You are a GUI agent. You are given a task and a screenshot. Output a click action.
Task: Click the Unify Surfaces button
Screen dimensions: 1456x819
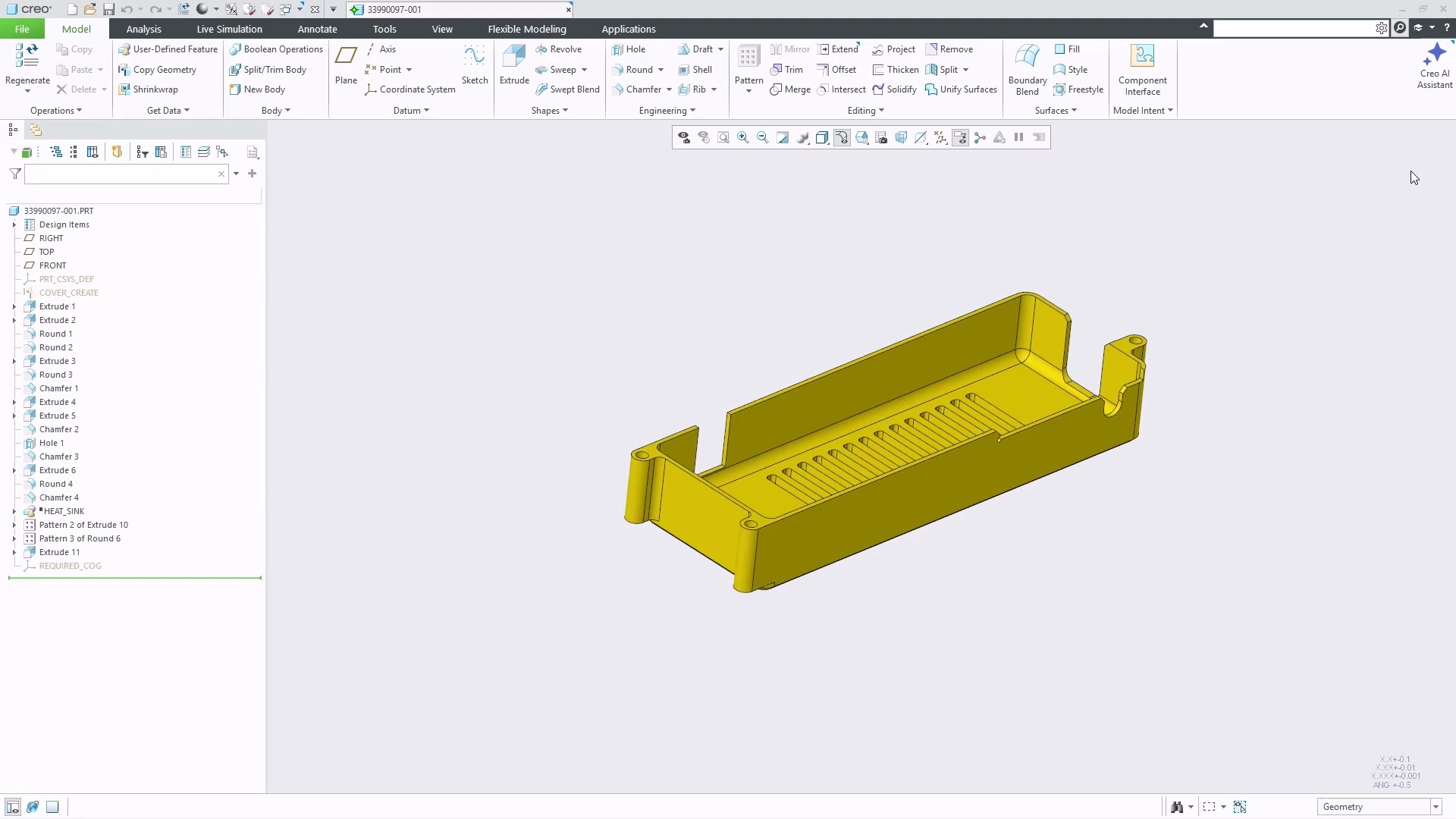point(961,89)
